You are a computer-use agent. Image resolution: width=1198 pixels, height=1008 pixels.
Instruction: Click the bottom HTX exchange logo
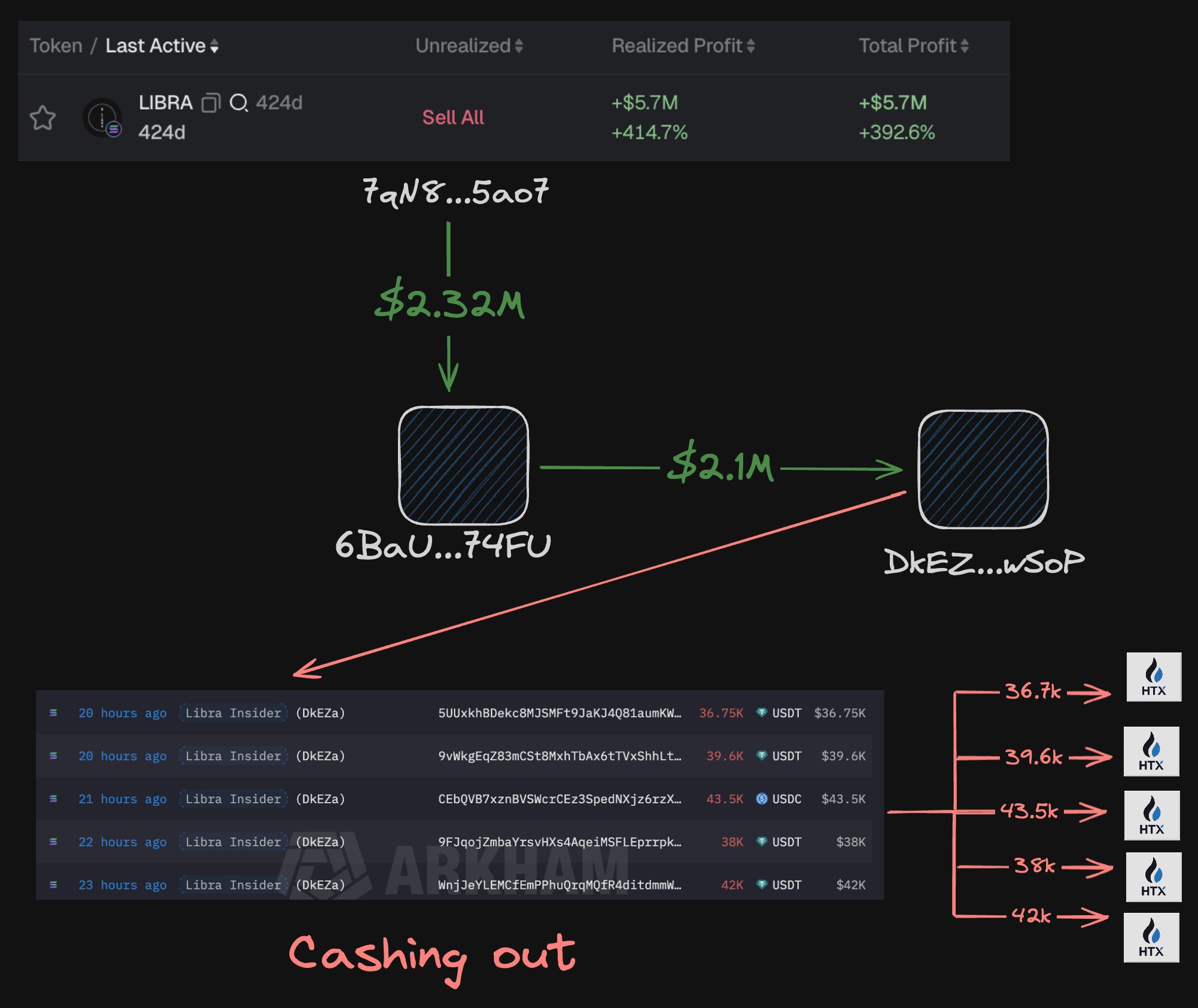[1151, 937]
